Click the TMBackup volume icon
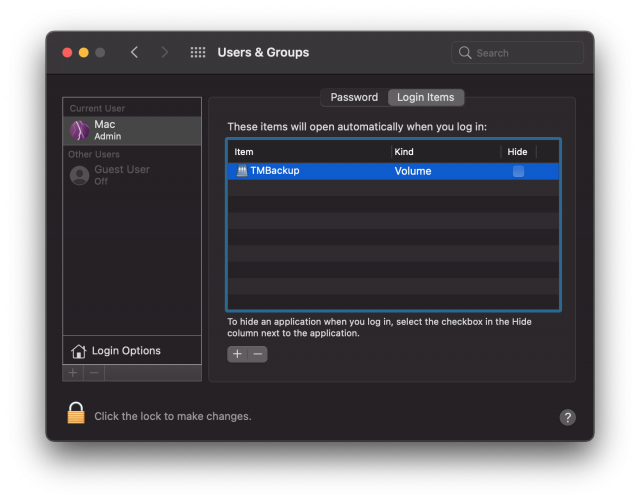Image resolution: width=640 pixels, height=502 pixels. click(x=242, y=171)
